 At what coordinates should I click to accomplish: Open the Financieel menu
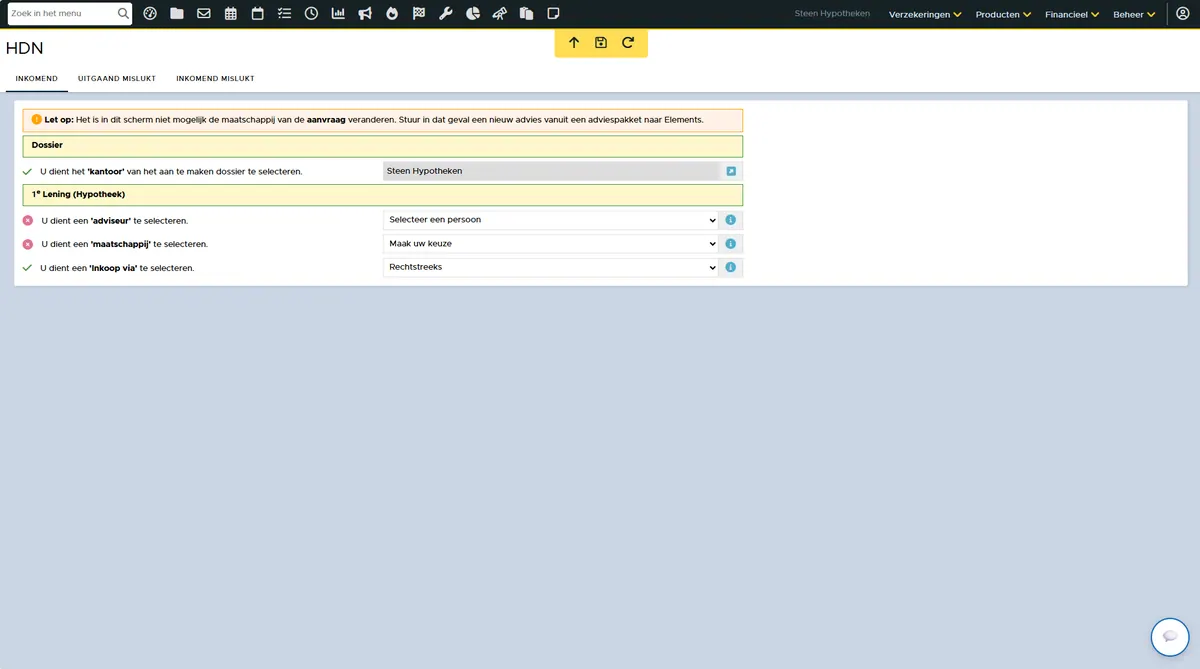point(1072,15)
